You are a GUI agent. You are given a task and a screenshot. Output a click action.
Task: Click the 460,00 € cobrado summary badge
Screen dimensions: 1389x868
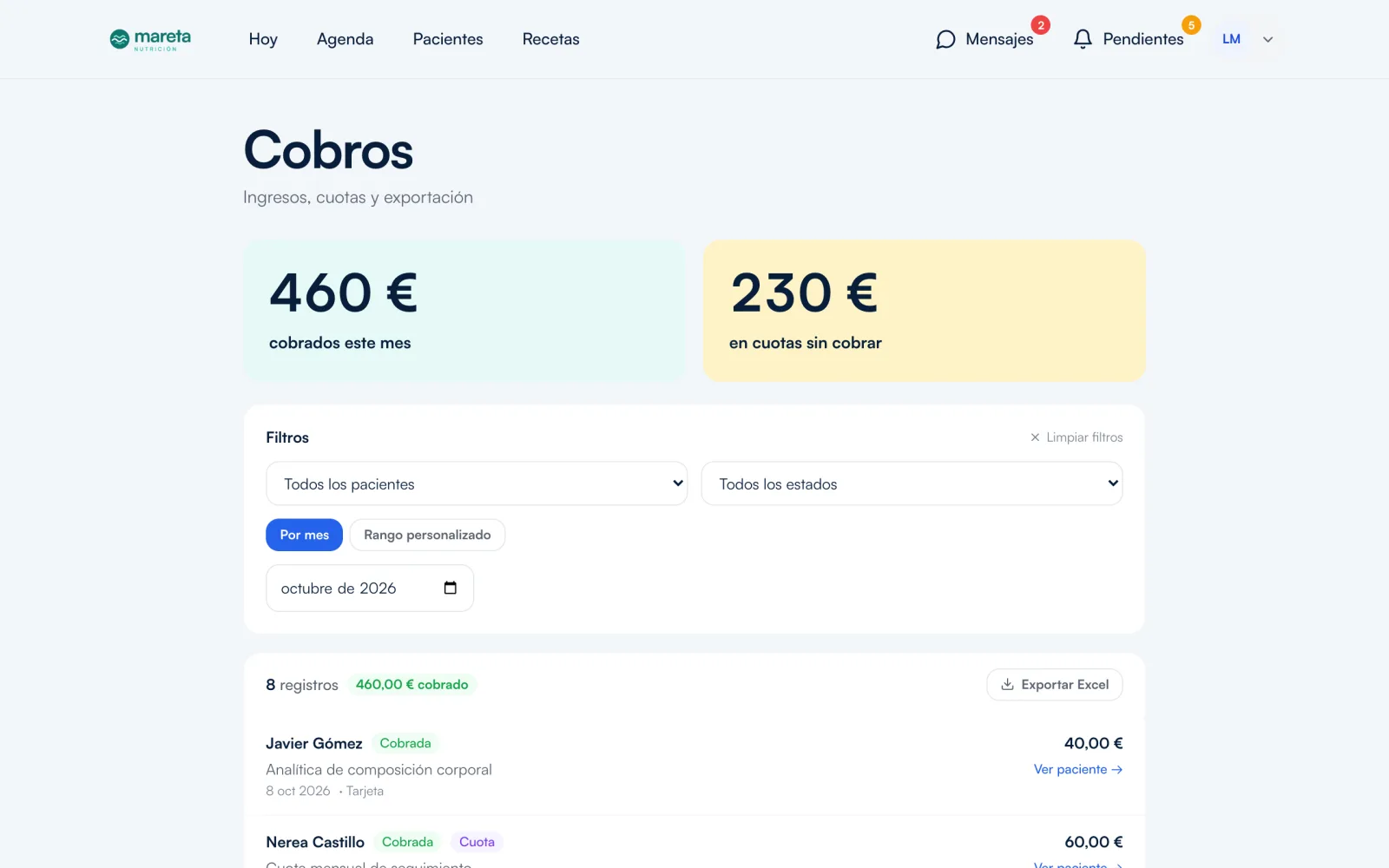coord(412,685)
